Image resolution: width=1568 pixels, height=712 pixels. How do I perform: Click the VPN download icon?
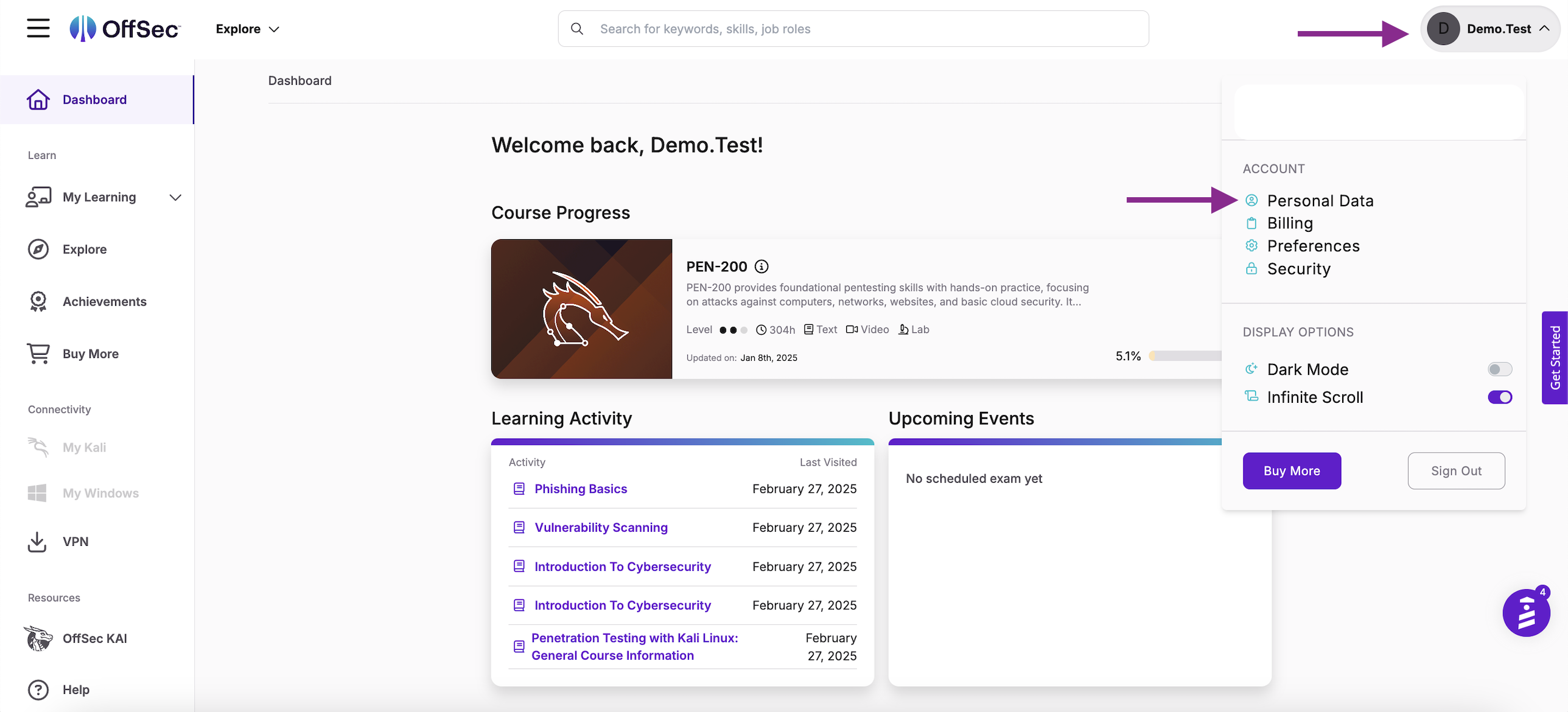click(x=37, y=542)
